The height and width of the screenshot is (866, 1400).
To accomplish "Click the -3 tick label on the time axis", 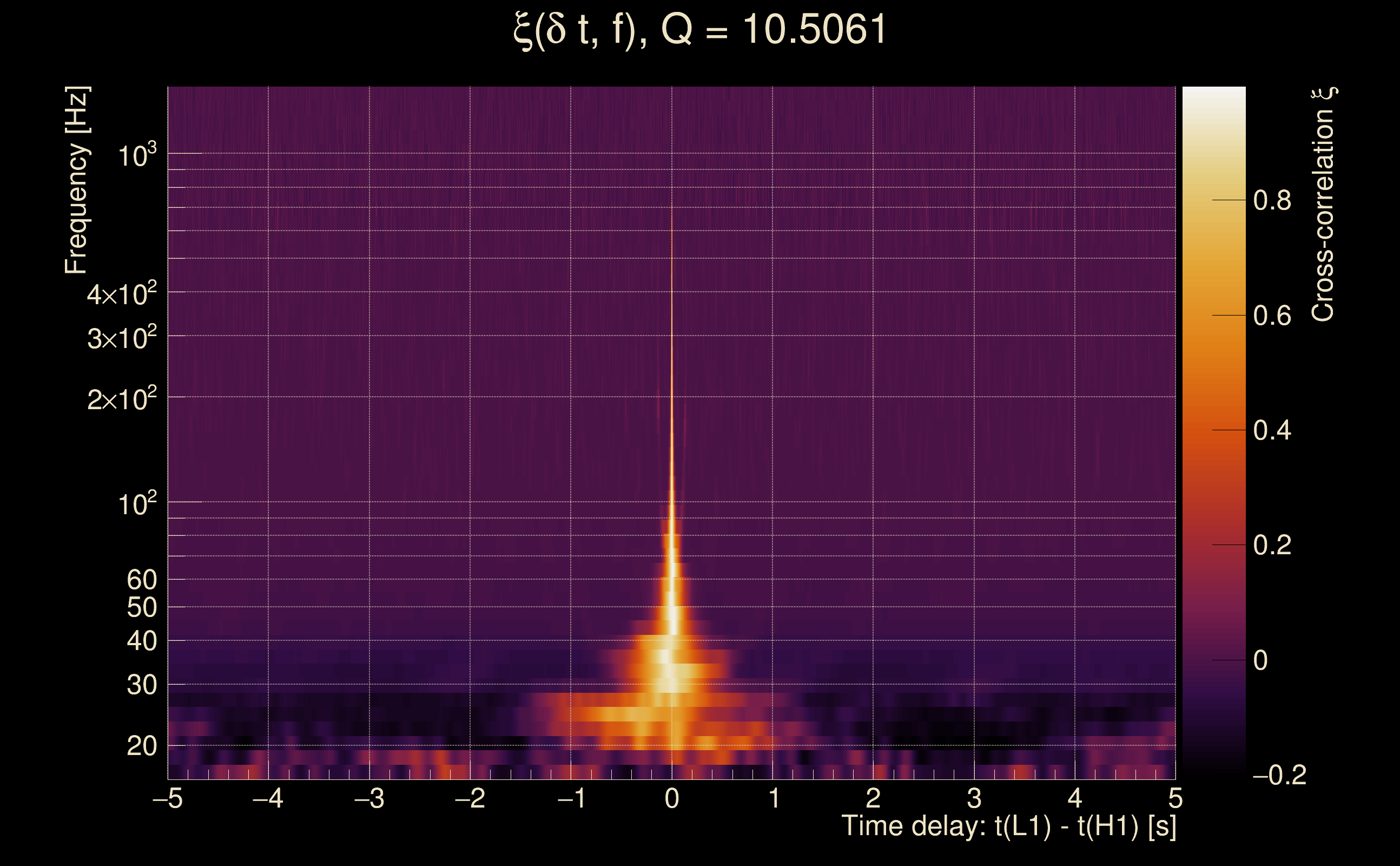I will pos(369,798).
